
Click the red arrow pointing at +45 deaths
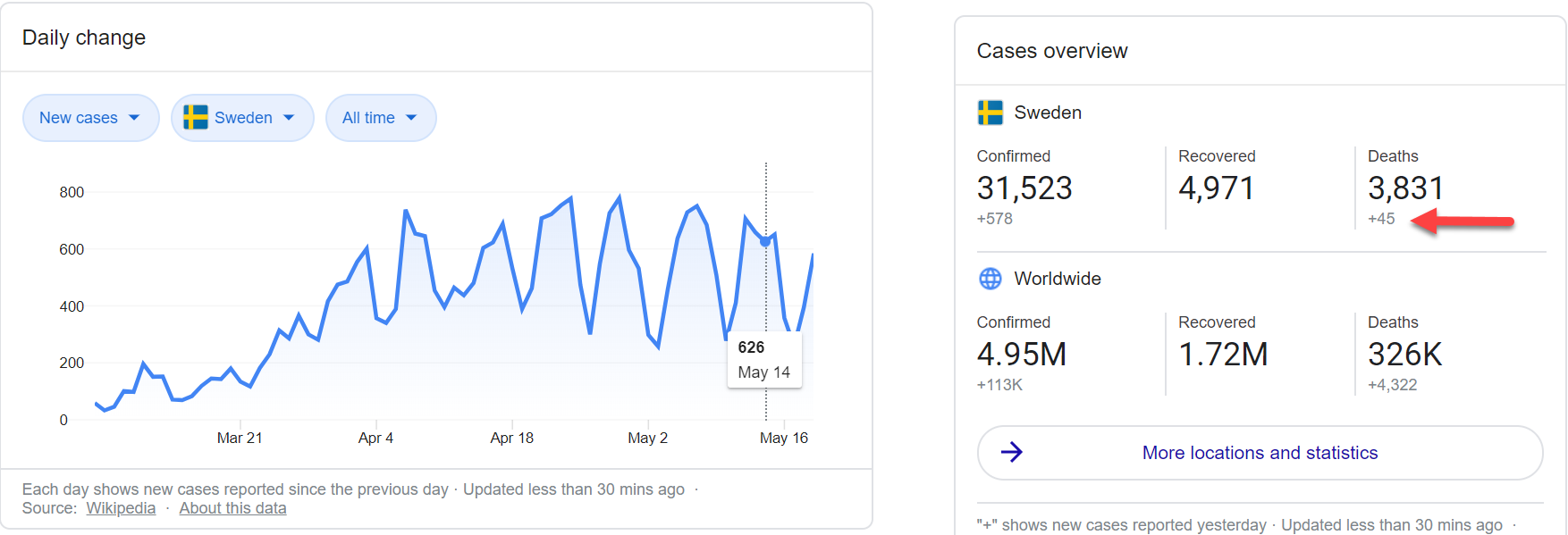[x=1463, y=221]
